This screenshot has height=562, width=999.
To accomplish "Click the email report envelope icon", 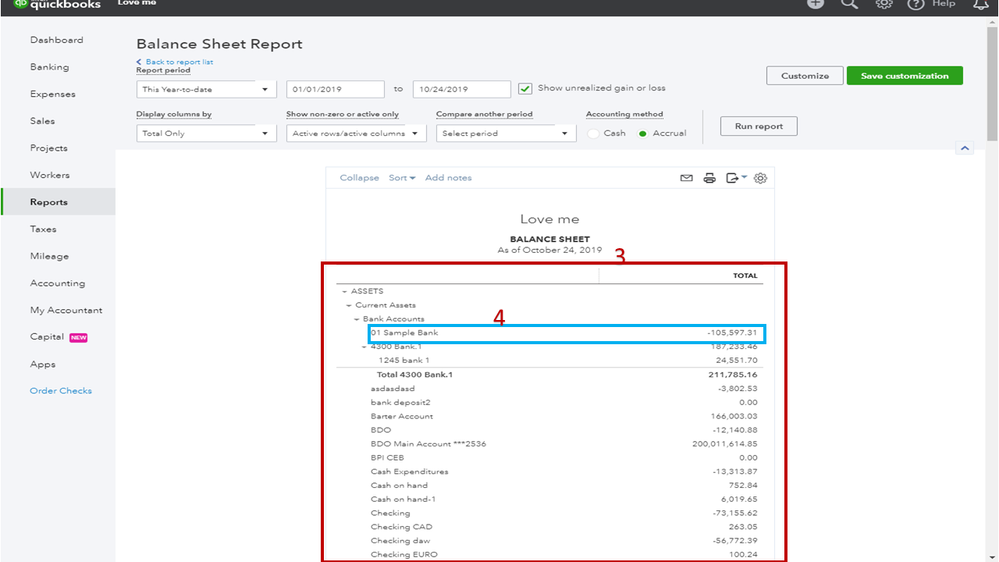I will click(x=686, y=178).
